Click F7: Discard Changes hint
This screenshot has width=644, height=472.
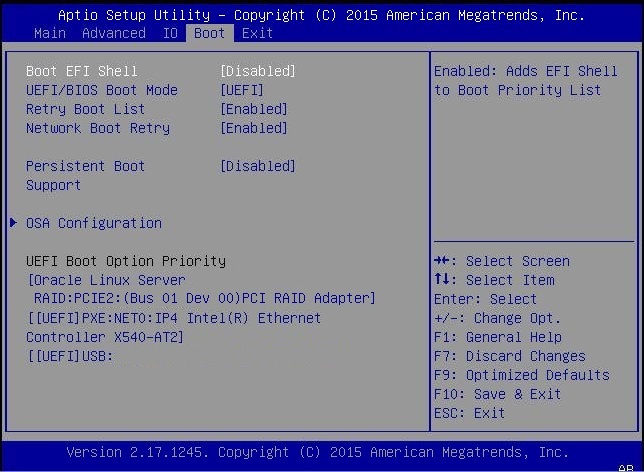(x=510, y=356)
